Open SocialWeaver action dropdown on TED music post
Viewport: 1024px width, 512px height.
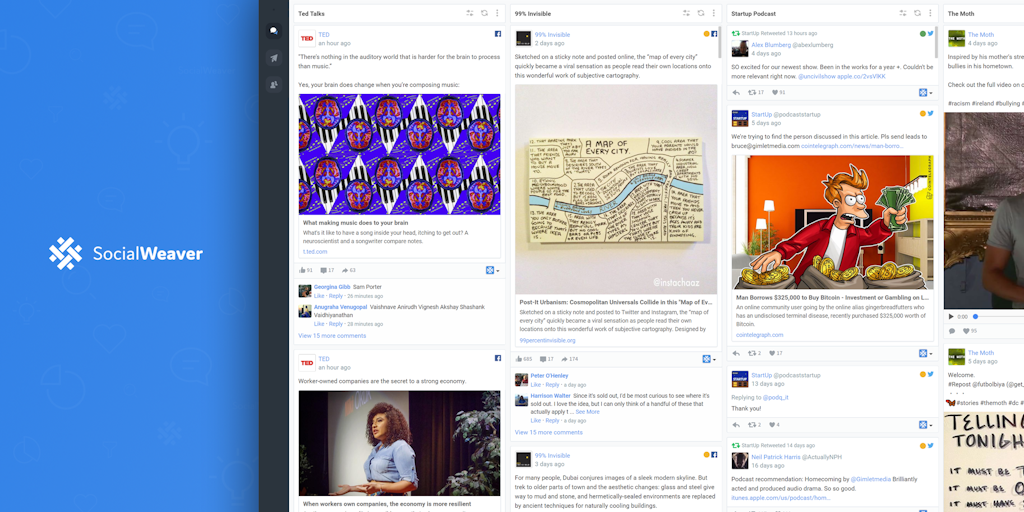tap(492, 270)
